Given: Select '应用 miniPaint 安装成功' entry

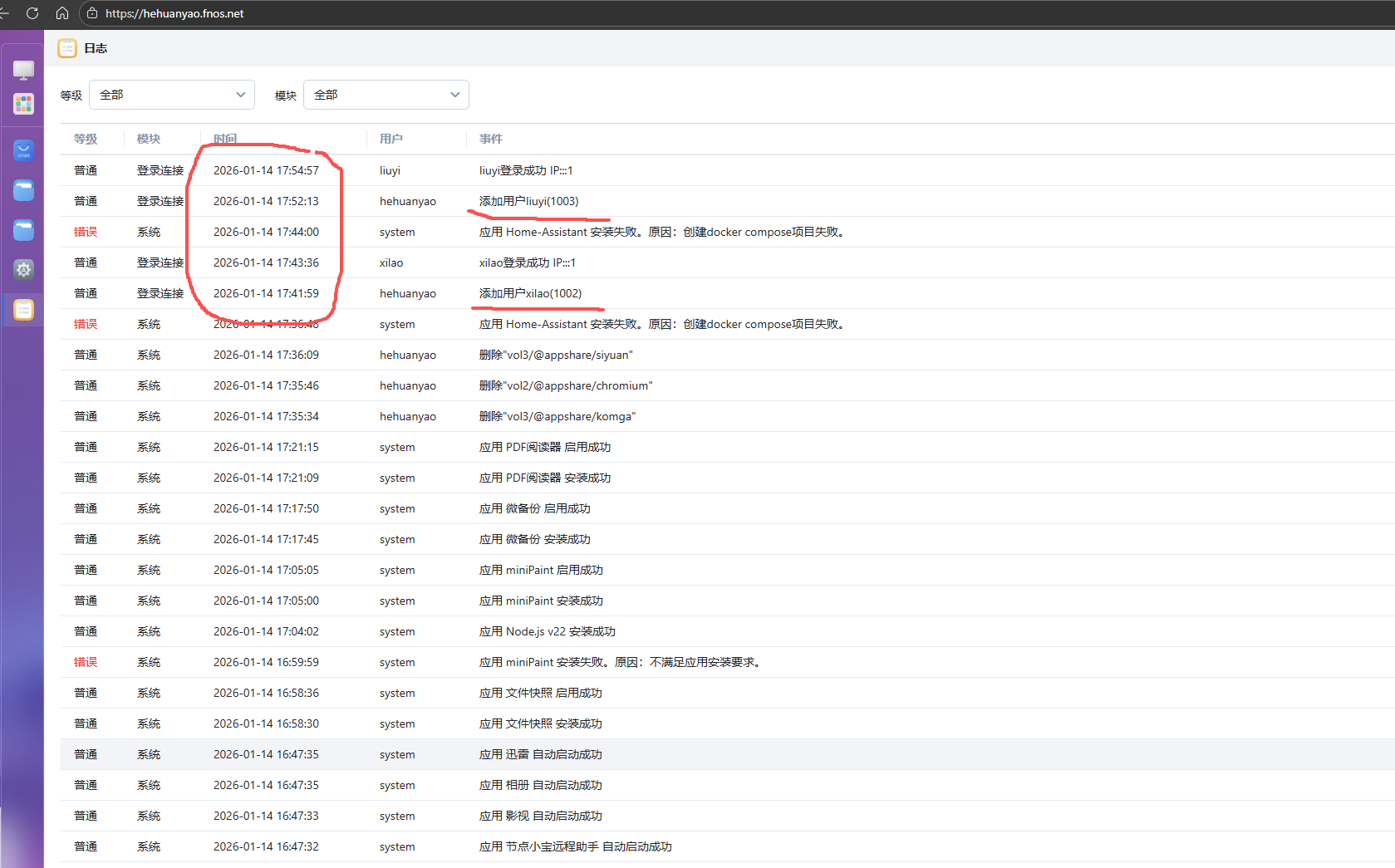Looking at the screenshot, I should pyautogui.click(x=542, y=601).
